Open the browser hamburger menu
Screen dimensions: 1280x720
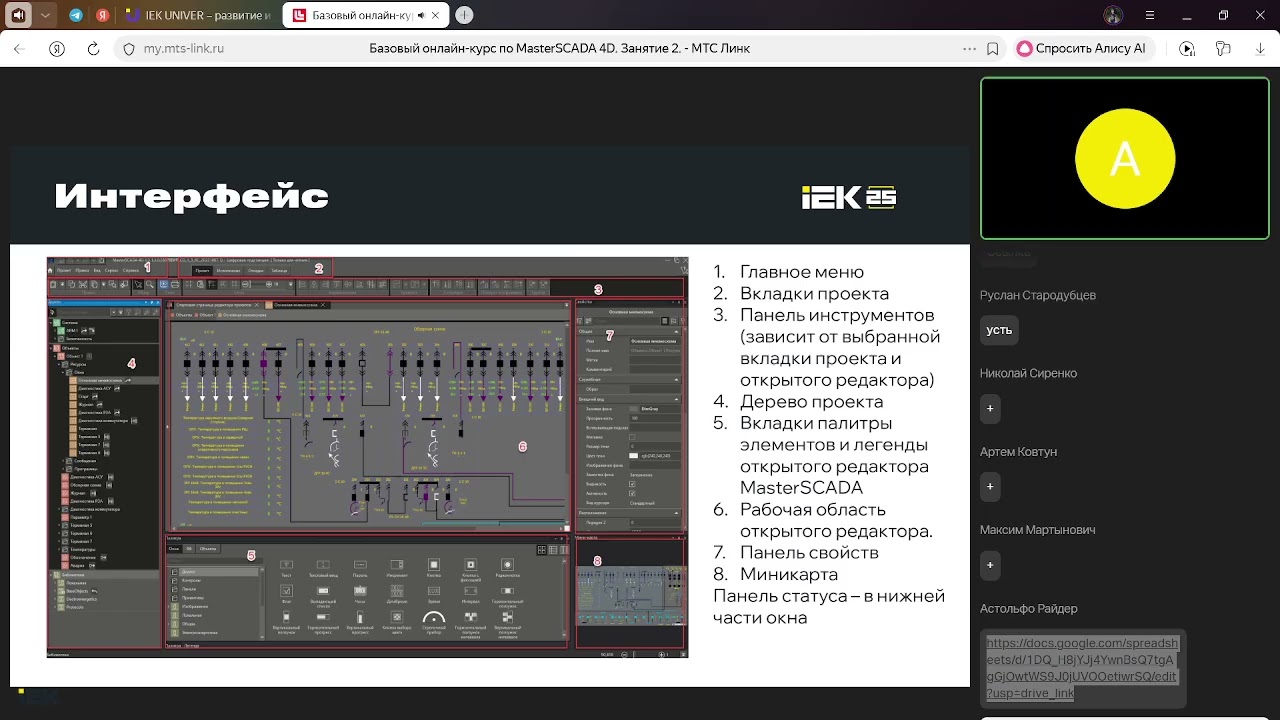tap(1150, 16)
